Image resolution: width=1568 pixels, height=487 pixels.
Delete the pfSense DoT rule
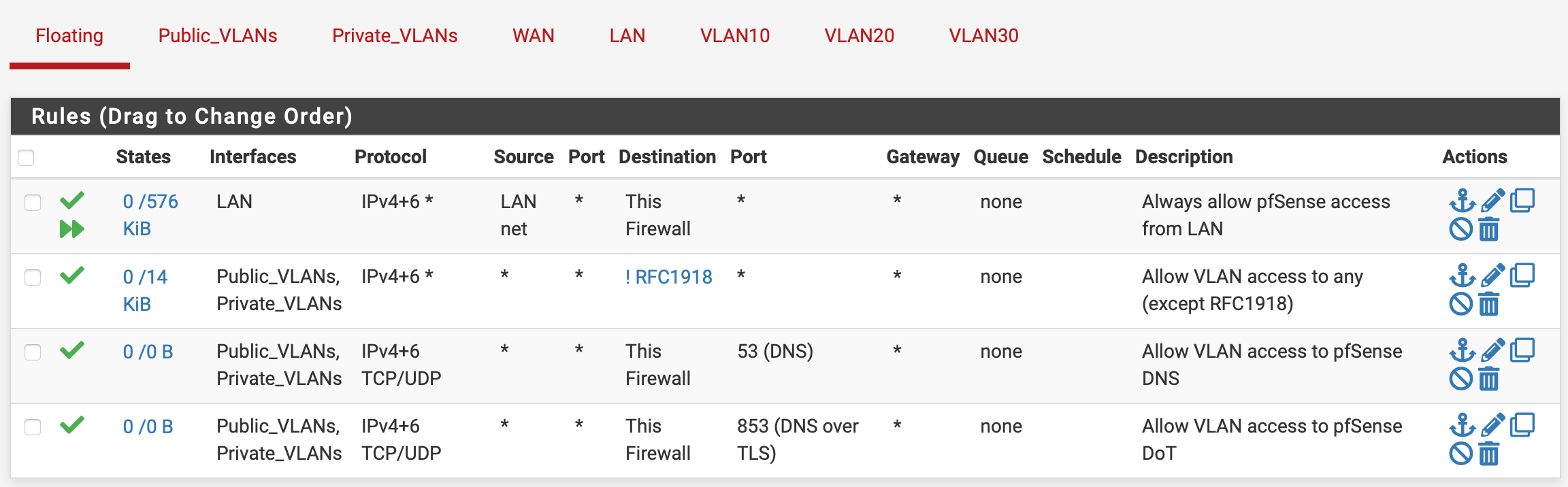pos(1489,454)
